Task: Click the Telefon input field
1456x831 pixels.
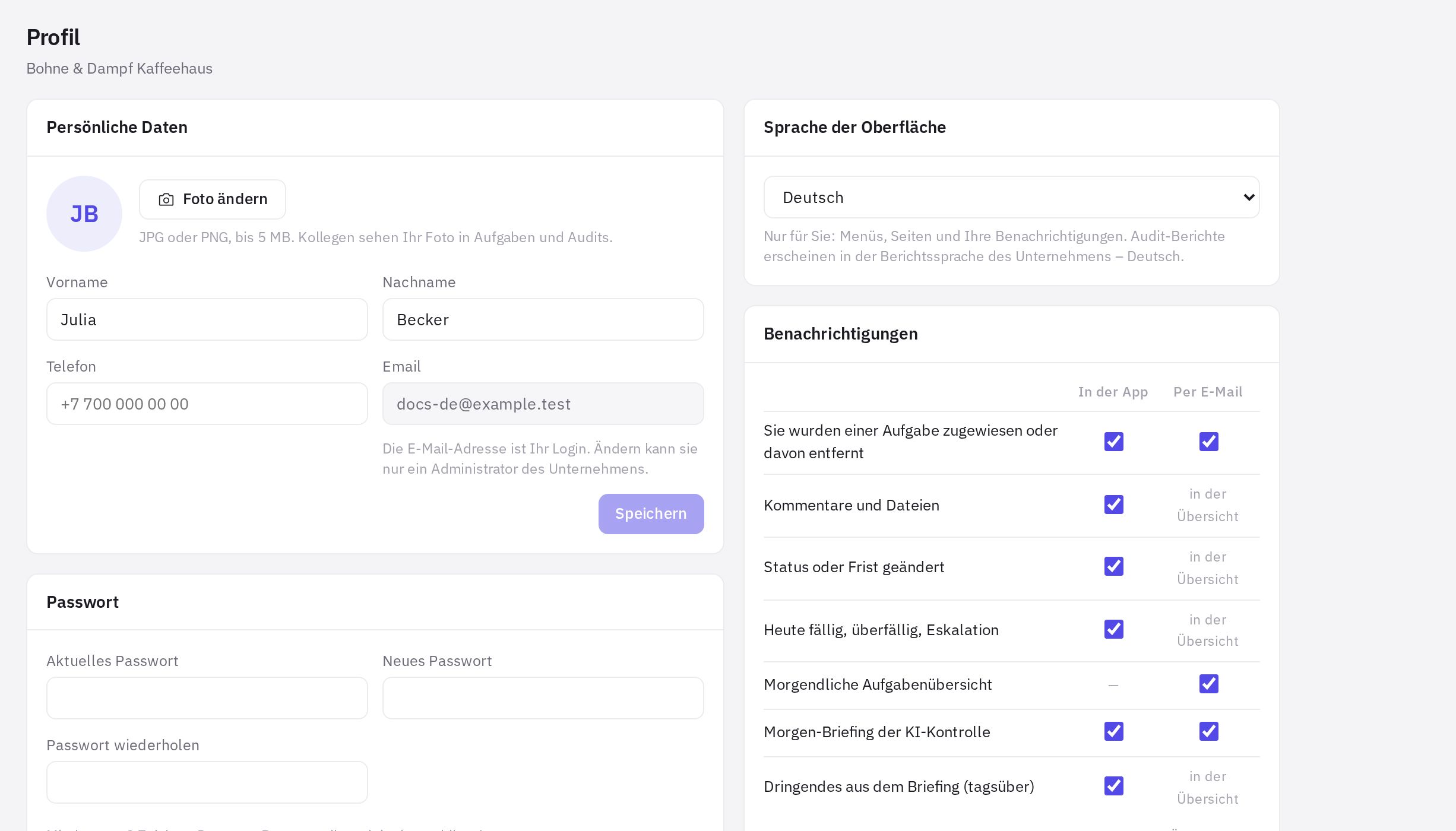Action: (207, 404)
